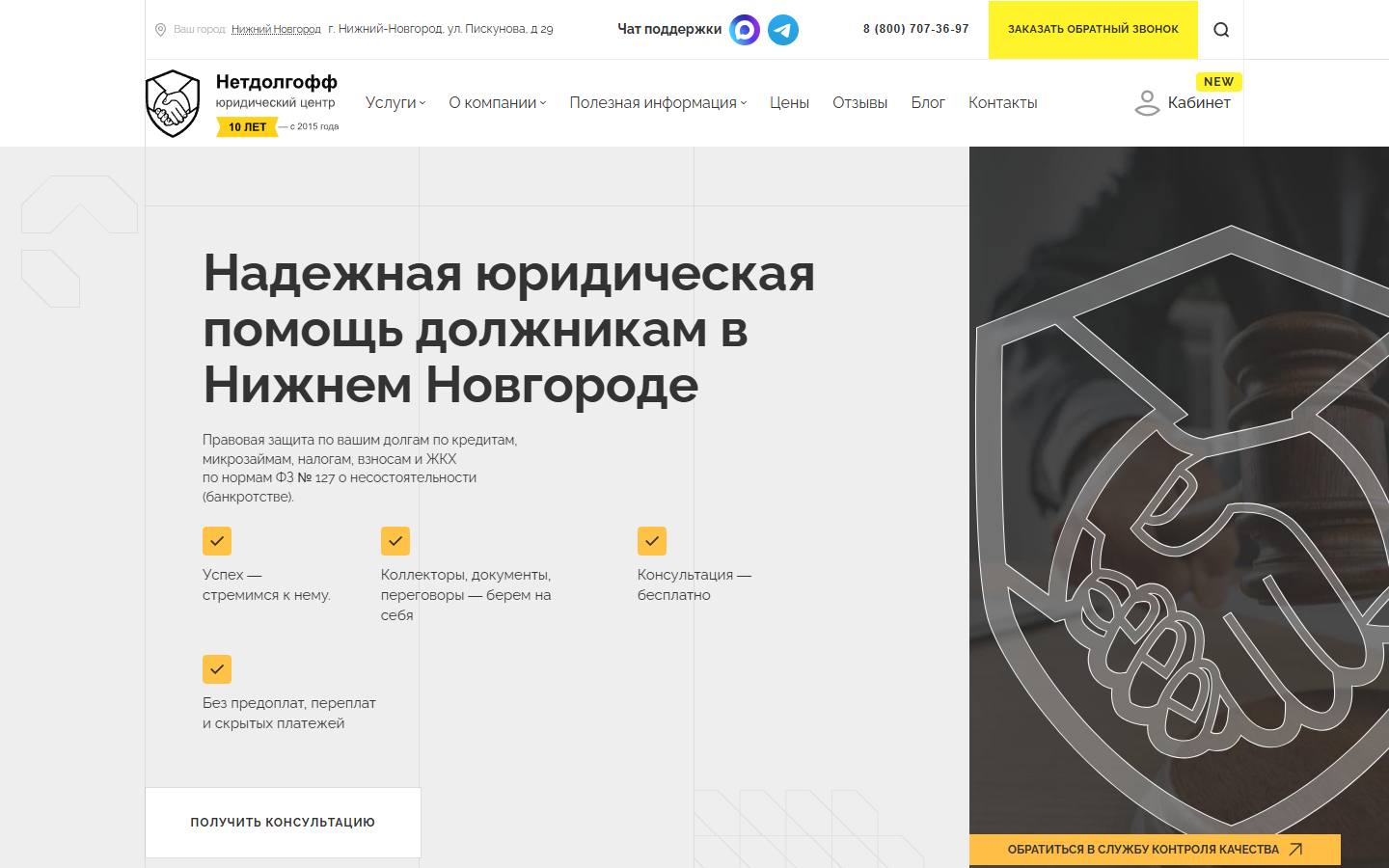The width and height of the screenshot is (1389, 868).
Task: Click the Нетдолгофф handshake shield logo
Action: click(x=173, y=103)
